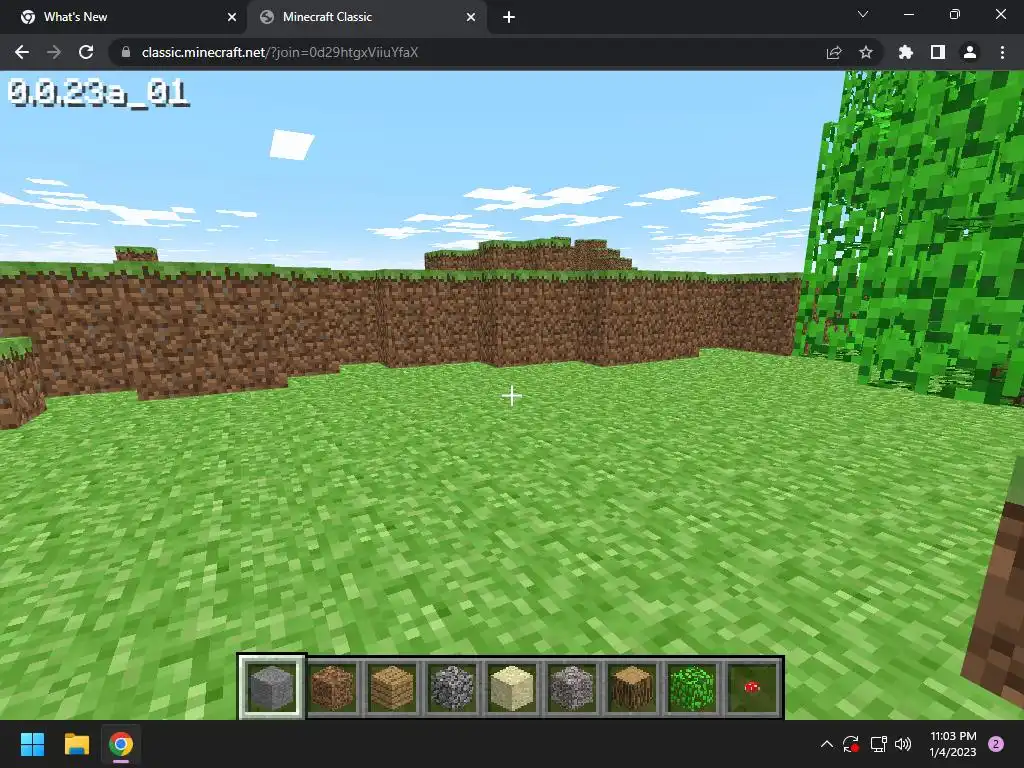Viewport: 1024px width, 768px height.
Task: Close the What's New tab
Action: 231,17
